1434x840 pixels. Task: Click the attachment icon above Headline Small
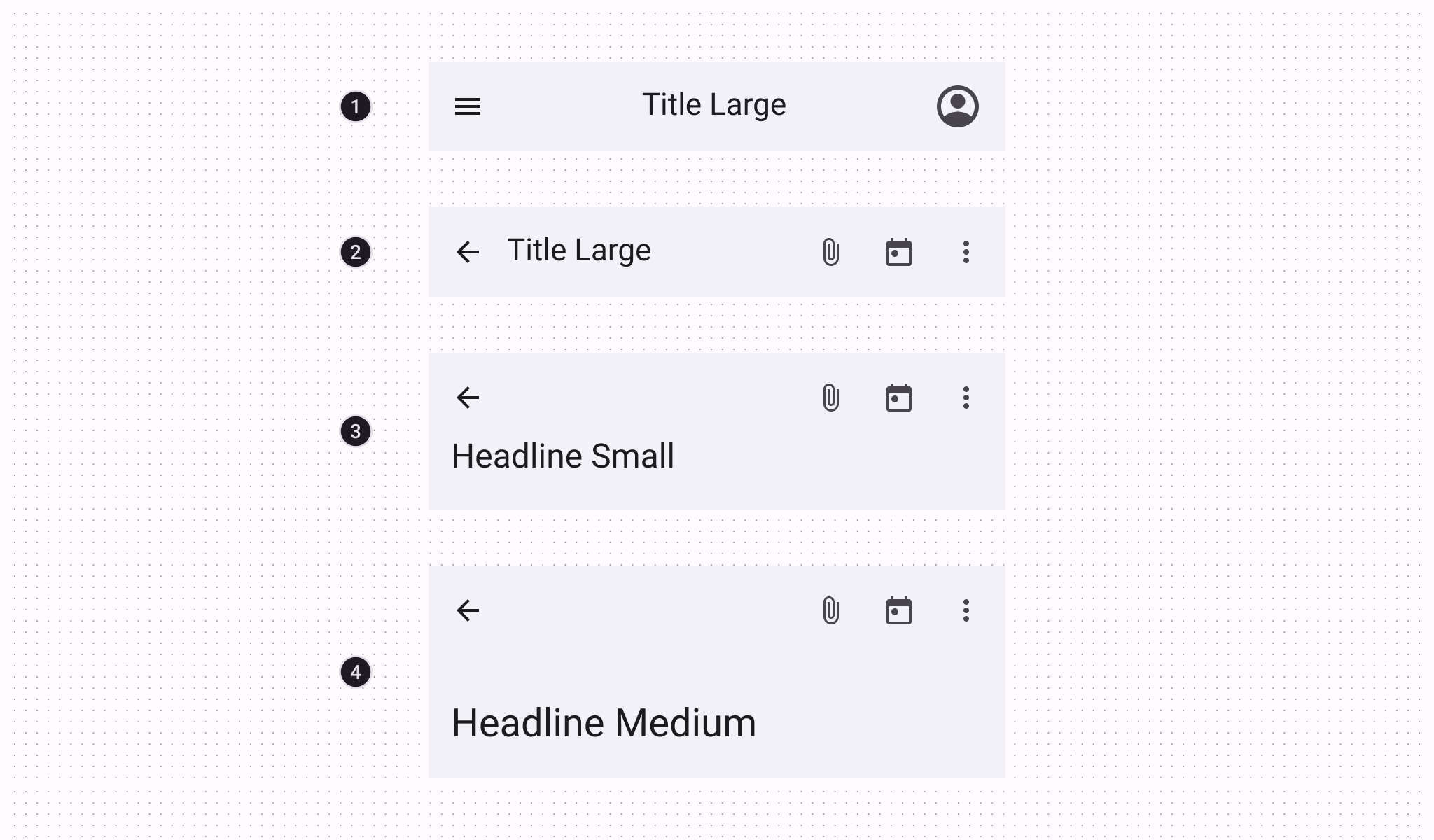coord(831,398)
